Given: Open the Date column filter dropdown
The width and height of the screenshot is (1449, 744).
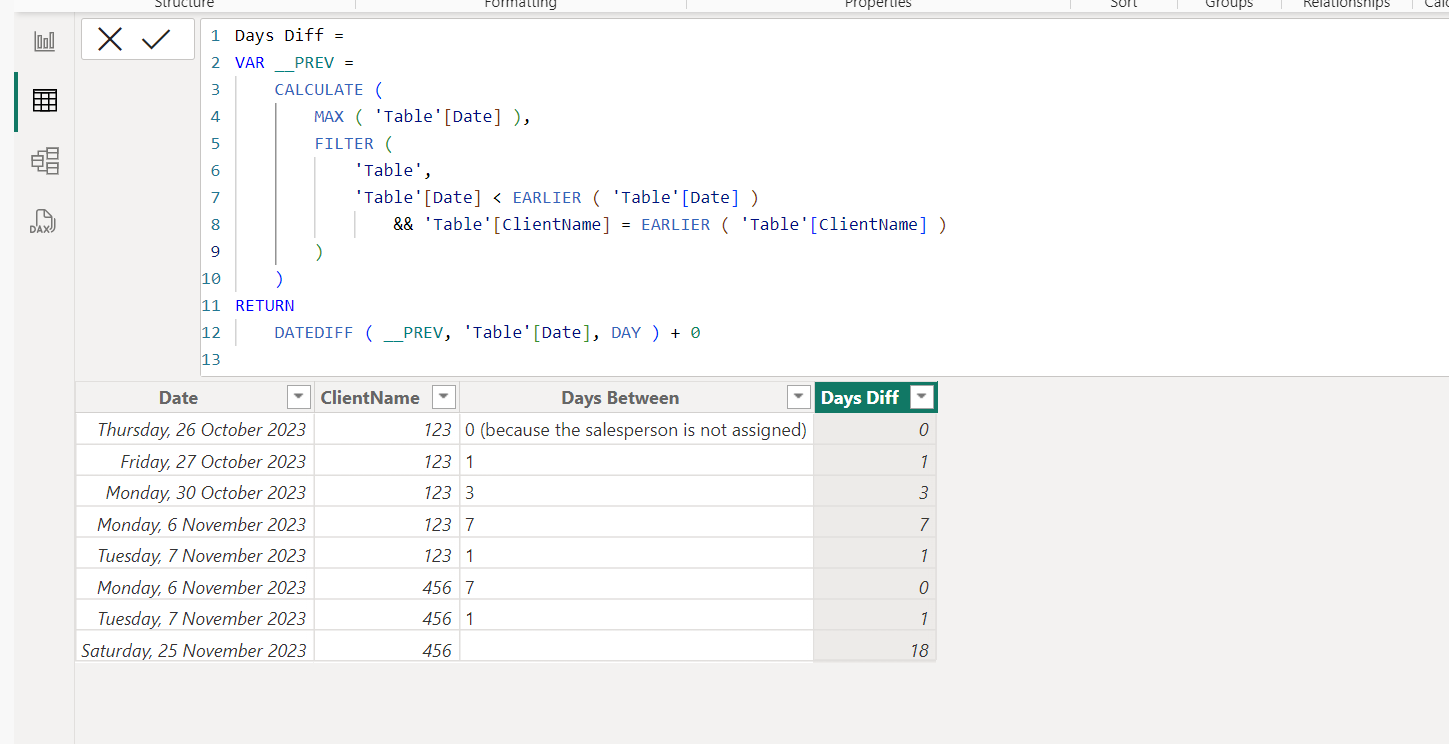Looking at the screenshot, I should tap(298, 397).
